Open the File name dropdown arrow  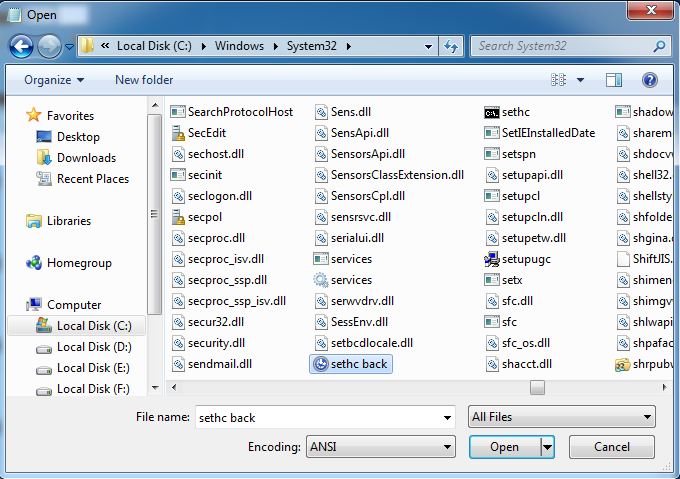click(447, 418)
